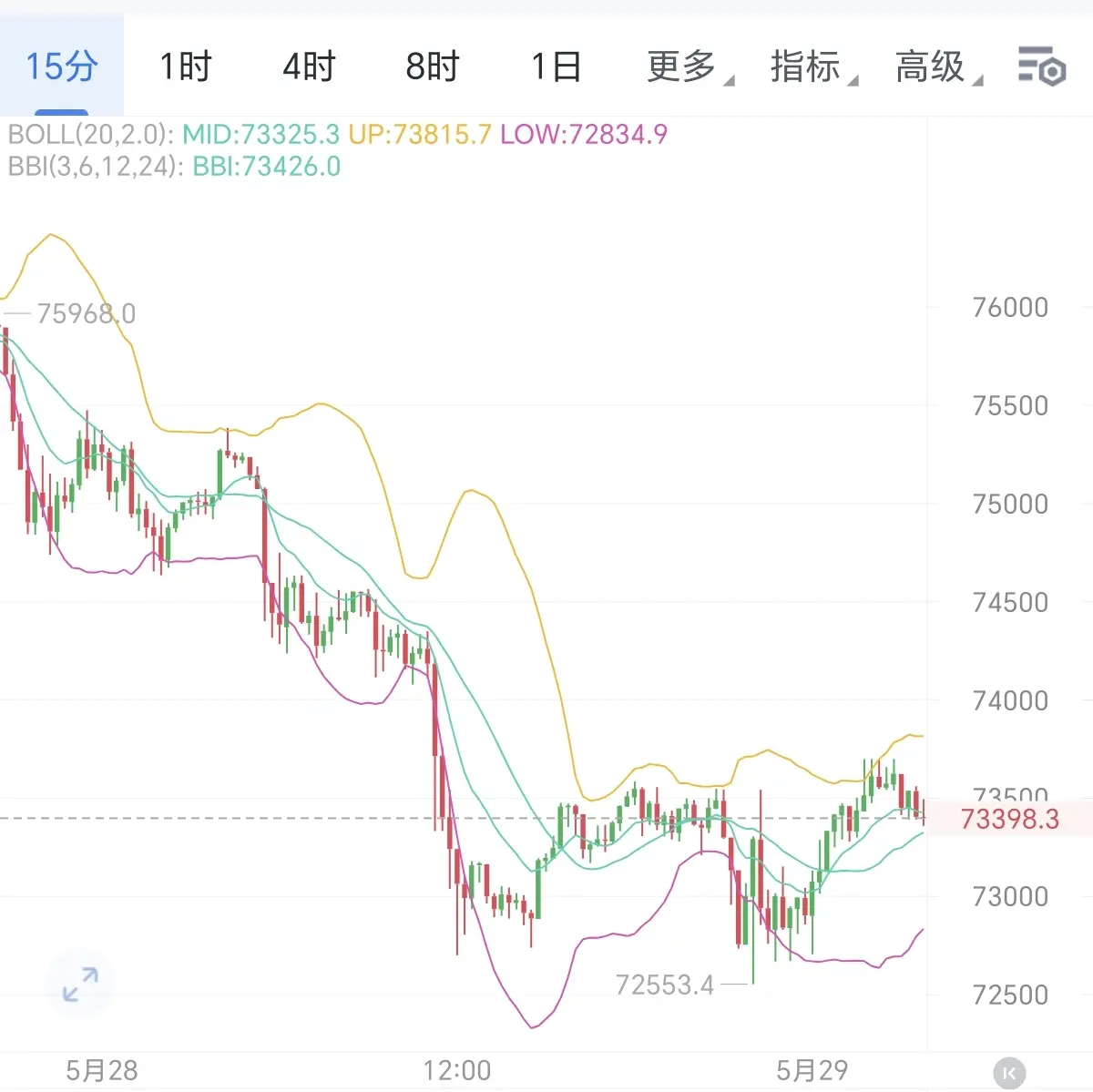Select the 15分 timeframe tab
This screenshot has width=1093, height=1092.
pyautogui.click(x=61, y=66)
